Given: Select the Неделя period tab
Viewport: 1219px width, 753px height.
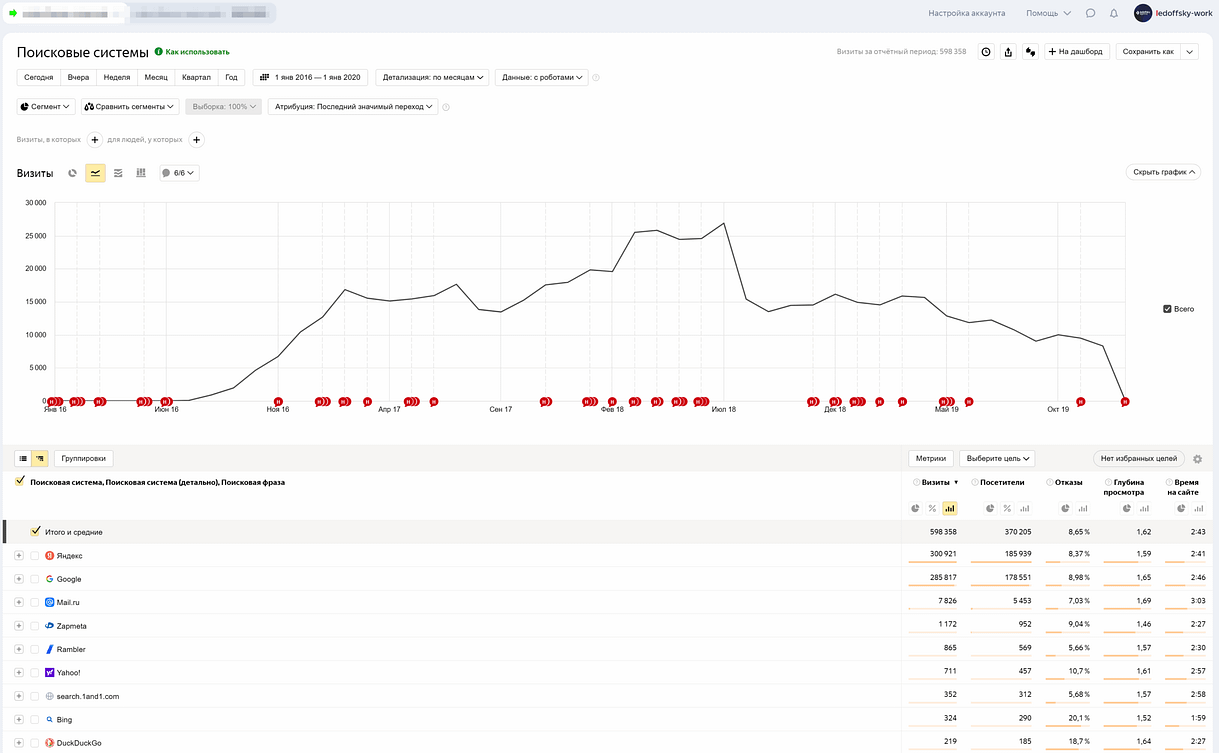Looking at the screenshot, I should 117,77.
